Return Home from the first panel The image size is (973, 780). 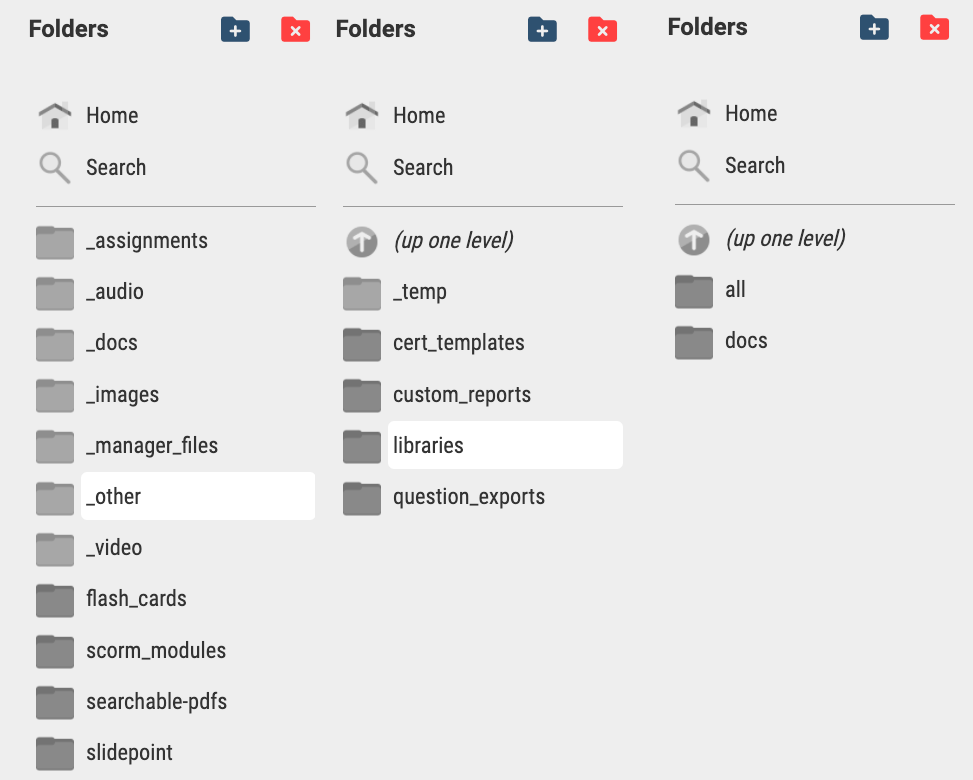click(111, 115)
